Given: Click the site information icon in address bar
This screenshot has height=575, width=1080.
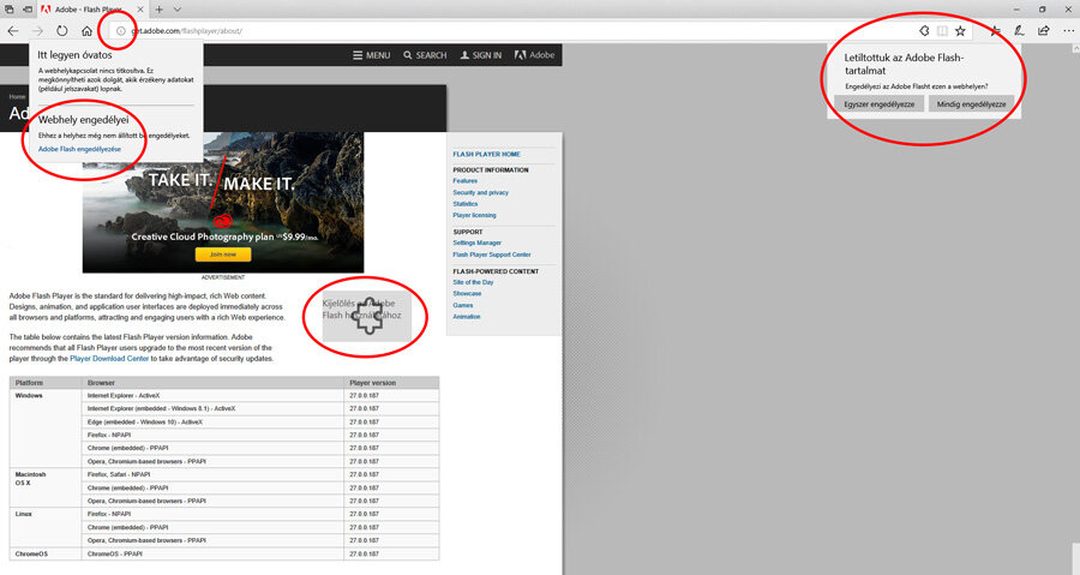Looking at the screenshot, I should pos(121,31).
